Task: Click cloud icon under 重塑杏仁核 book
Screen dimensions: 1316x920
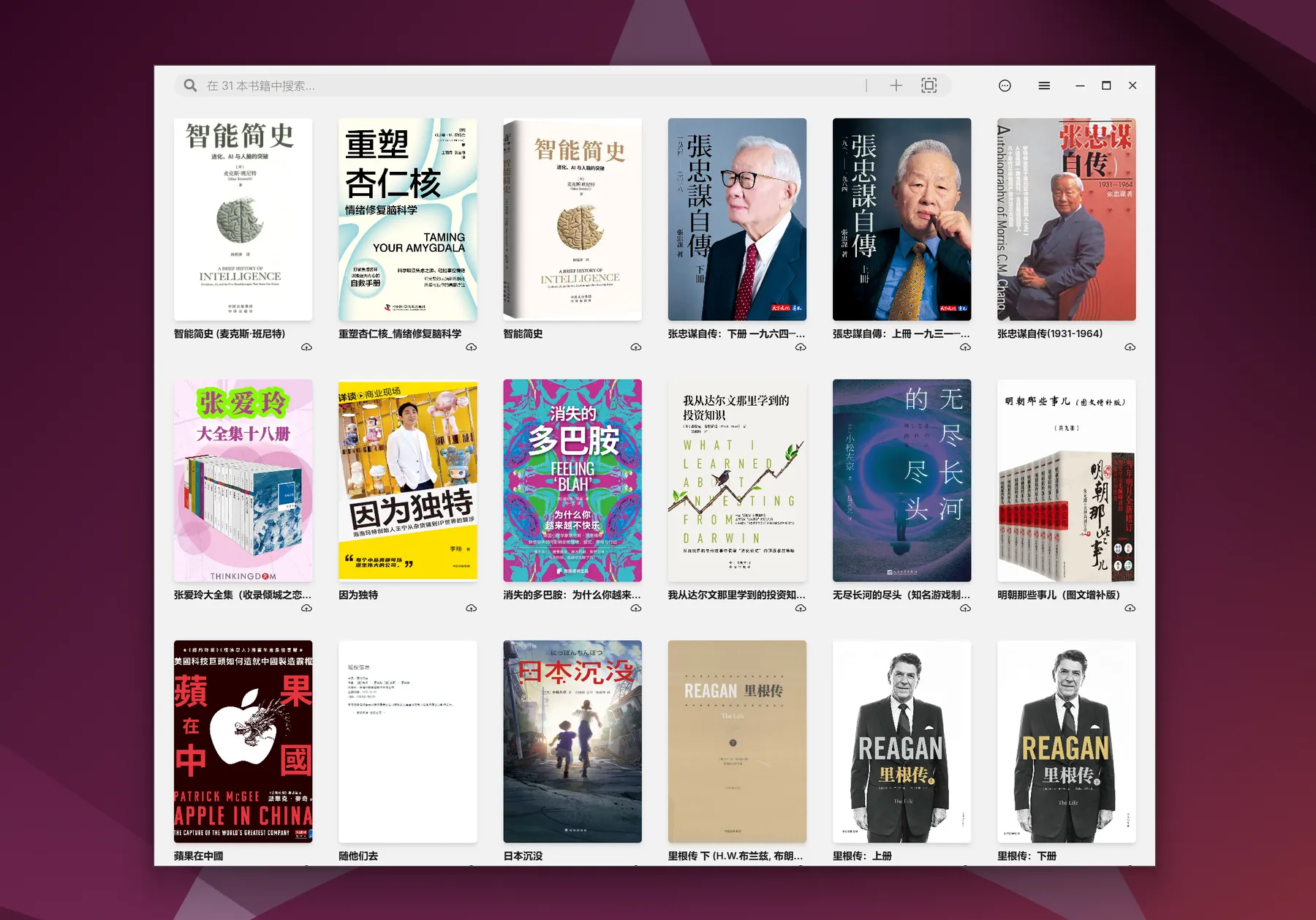Action: tap(471, 347)
